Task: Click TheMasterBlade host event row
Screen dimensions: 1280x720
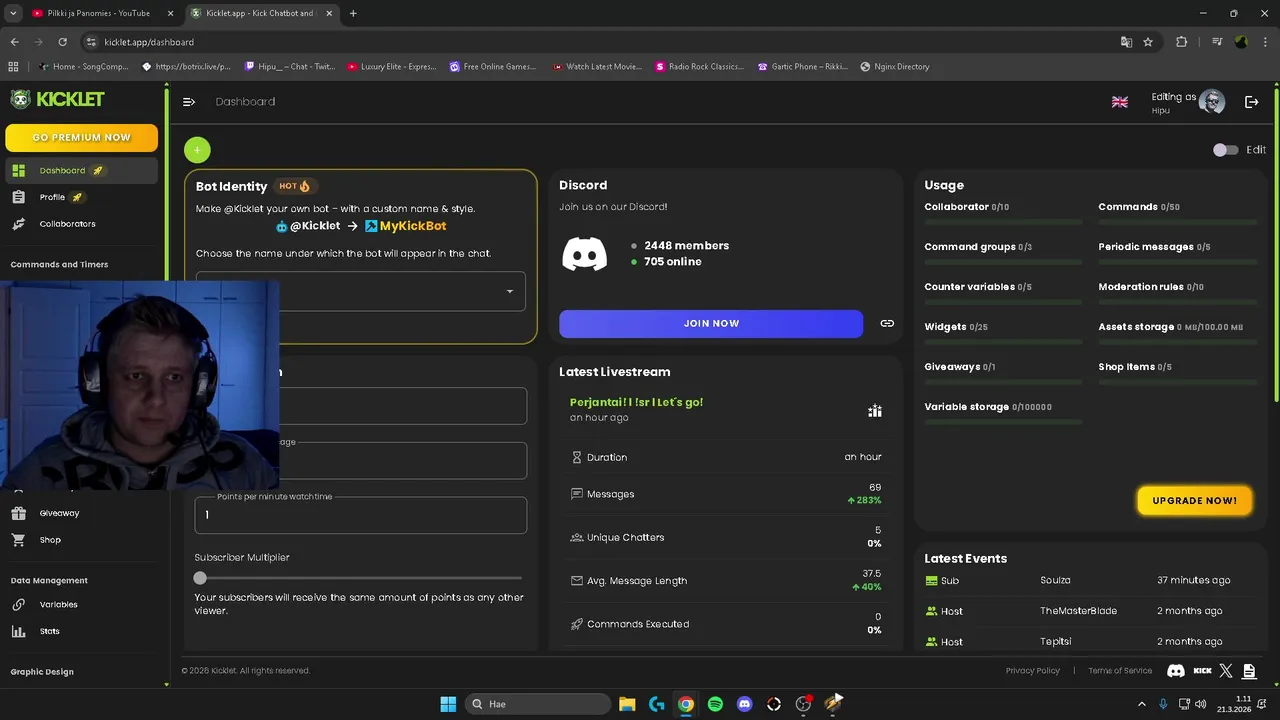Action: tap(1090, 611)
